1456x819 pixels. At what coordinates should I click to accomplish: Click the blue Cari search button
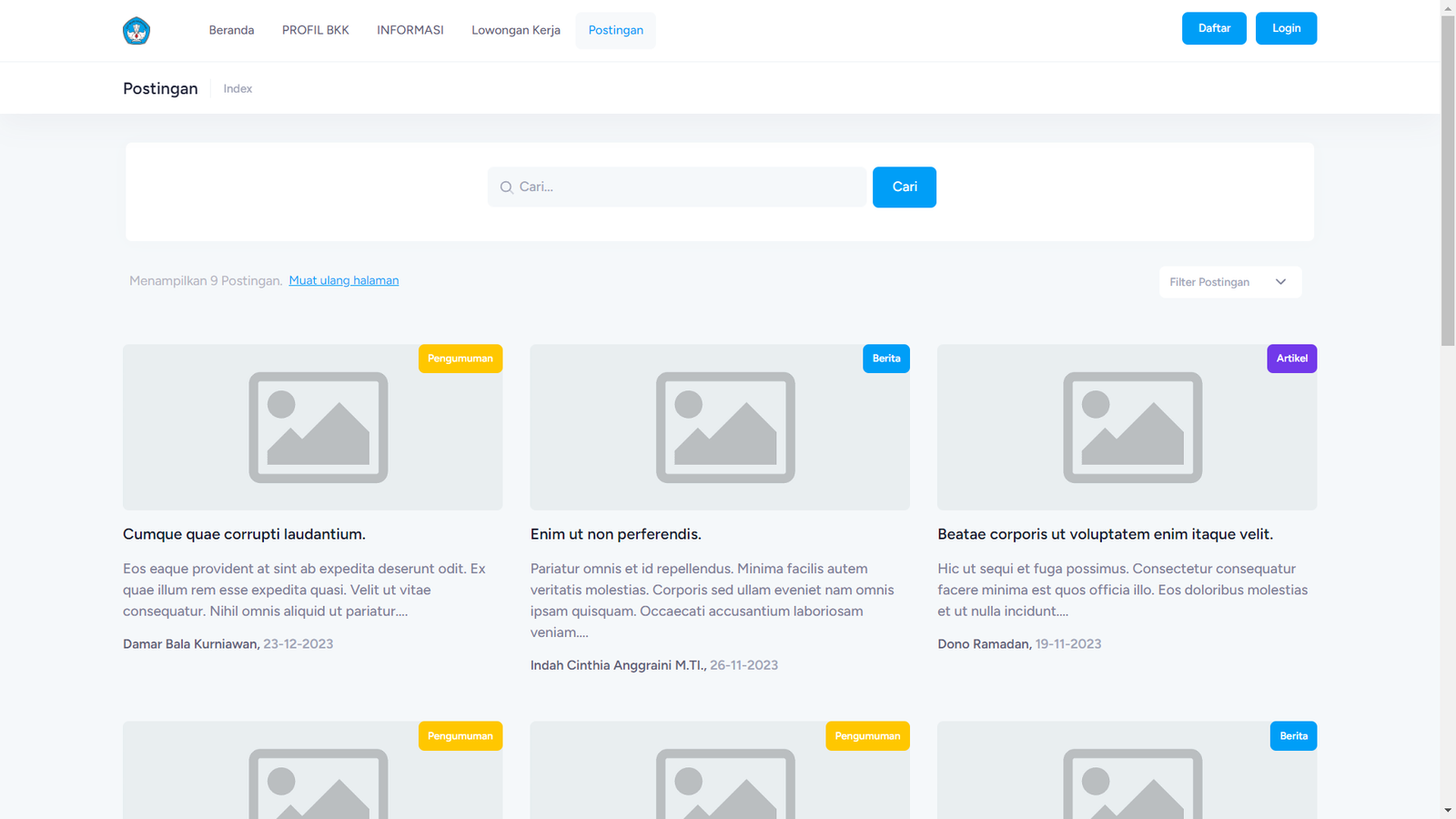(904, 187)
